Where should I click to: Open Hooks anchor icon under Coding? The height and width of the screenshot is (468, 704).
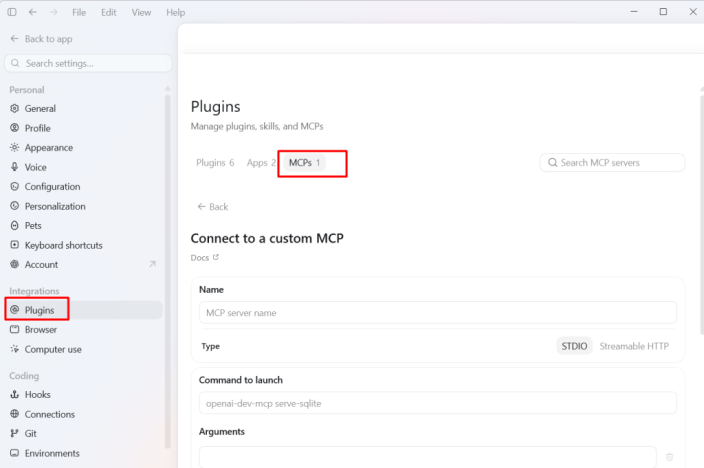[x=15, y=394]
